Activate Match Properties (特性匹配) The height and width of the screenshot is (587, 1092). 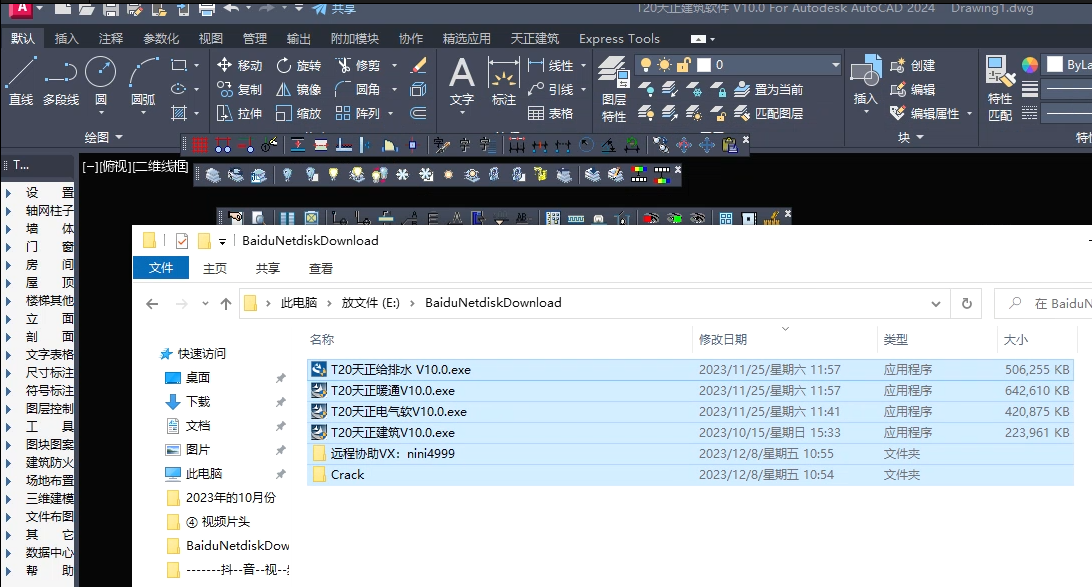tap(1000, 89)
